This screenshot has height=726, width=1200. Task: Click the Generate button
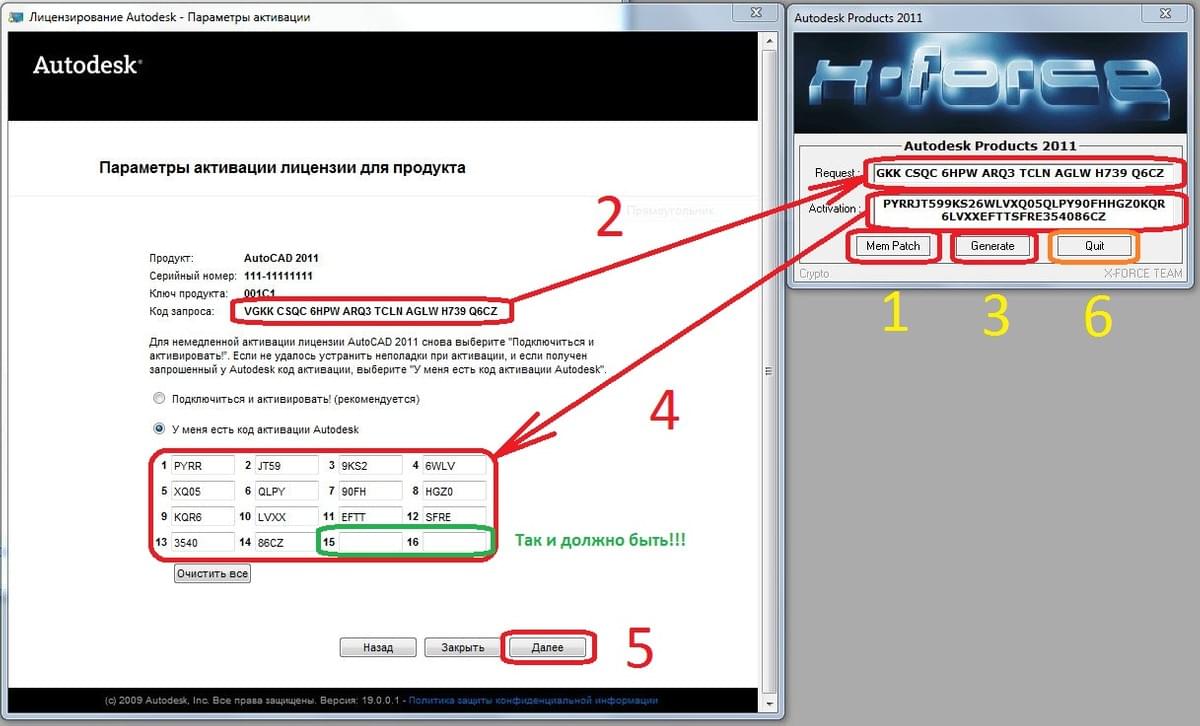(x=992, y=246)
